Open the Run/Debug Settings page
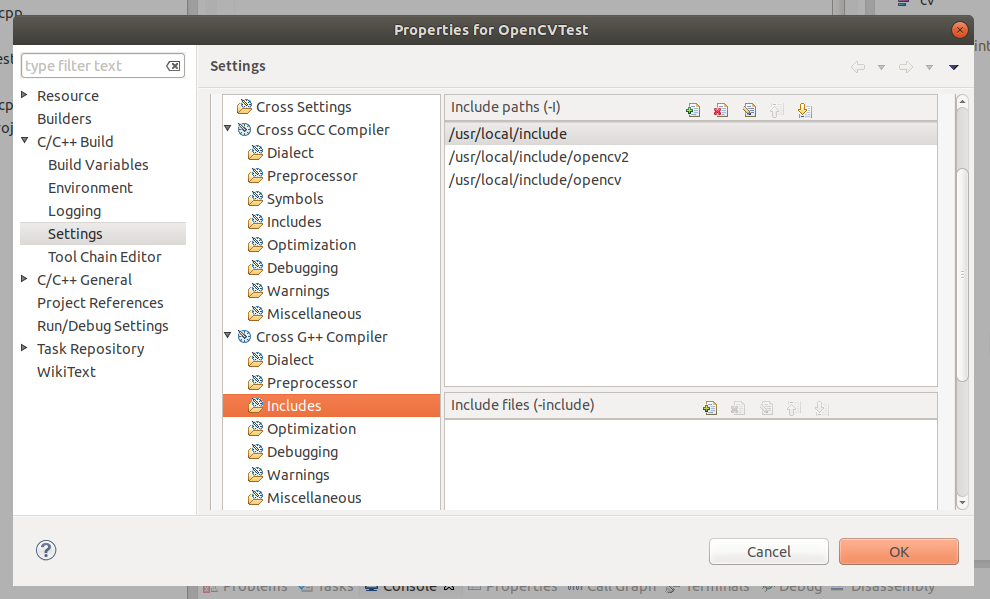The height and width of the screenshot is (599, 990). tap(102, 326)
